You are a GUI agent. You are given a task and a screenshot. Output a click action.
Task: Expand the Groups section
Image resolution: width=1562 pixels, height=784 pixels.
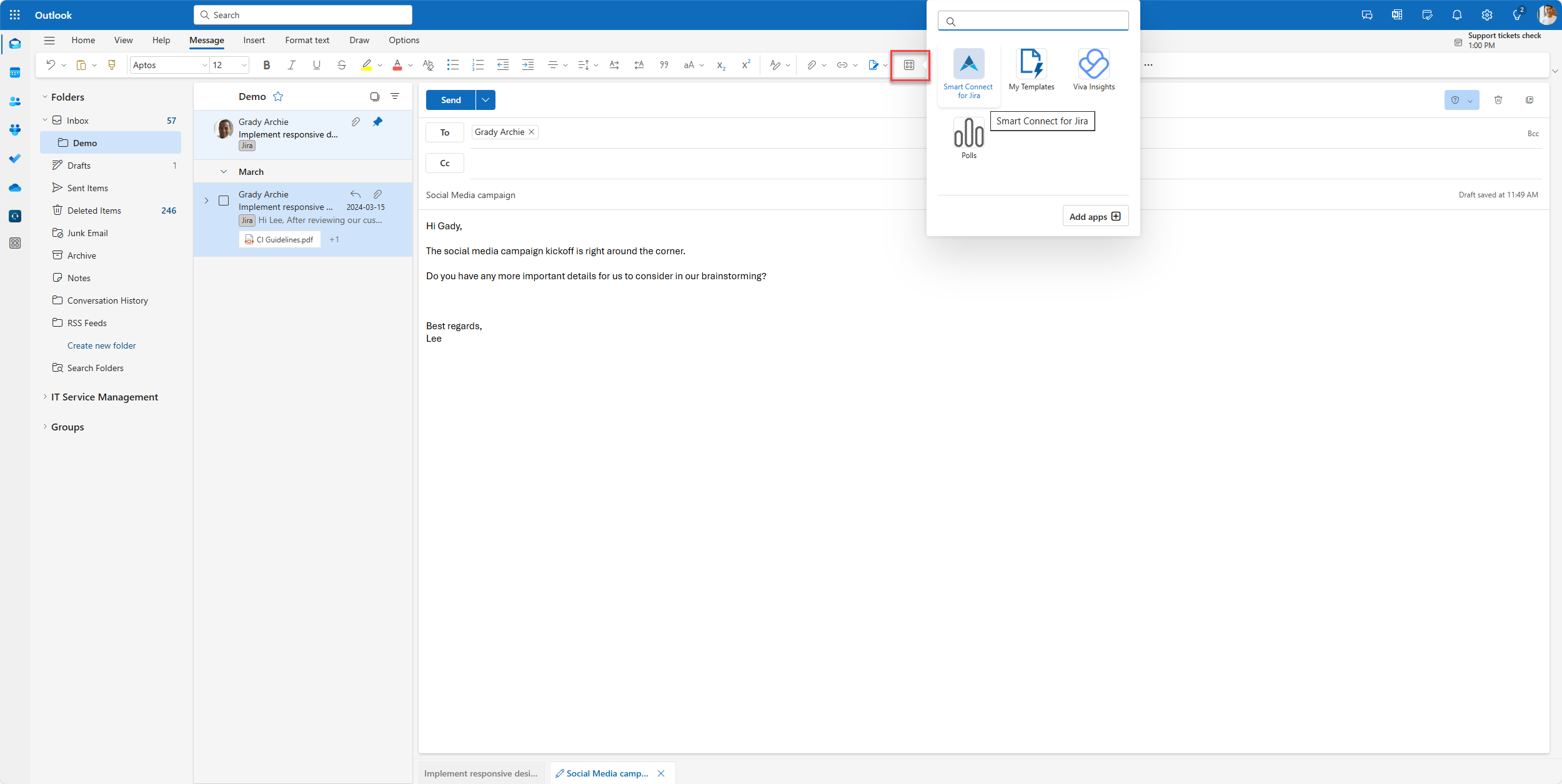(45, 427)
